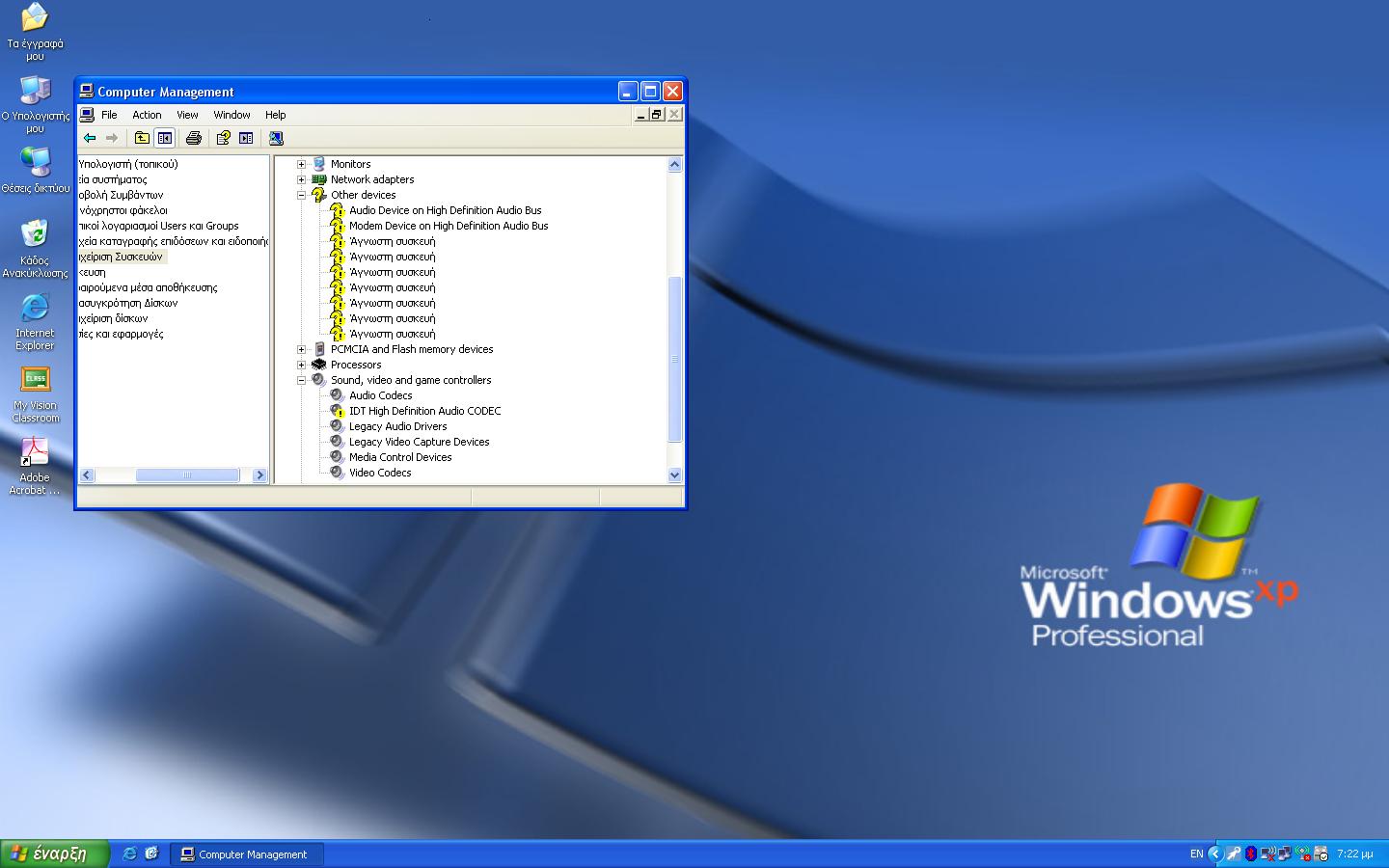Select Legacy Video Capture Devices
Screen dimensions: 1389x868
pos(419,442)
